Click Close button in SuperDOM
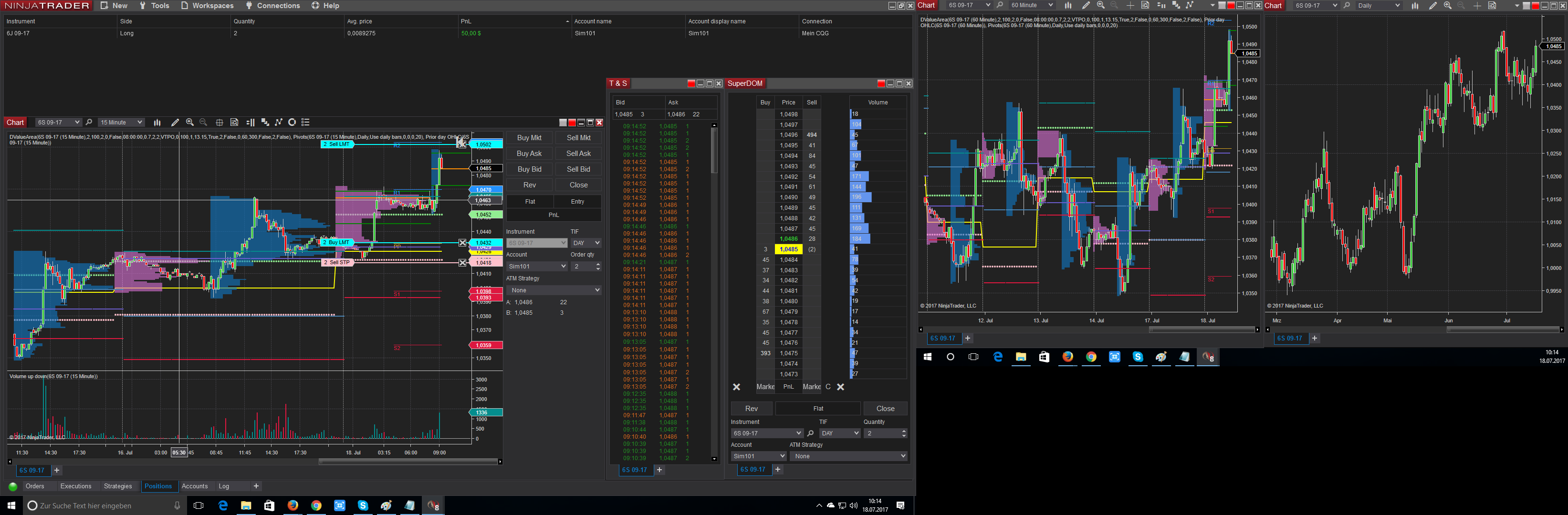Viewport: 1568px width, 515px height. click(886, 409)
